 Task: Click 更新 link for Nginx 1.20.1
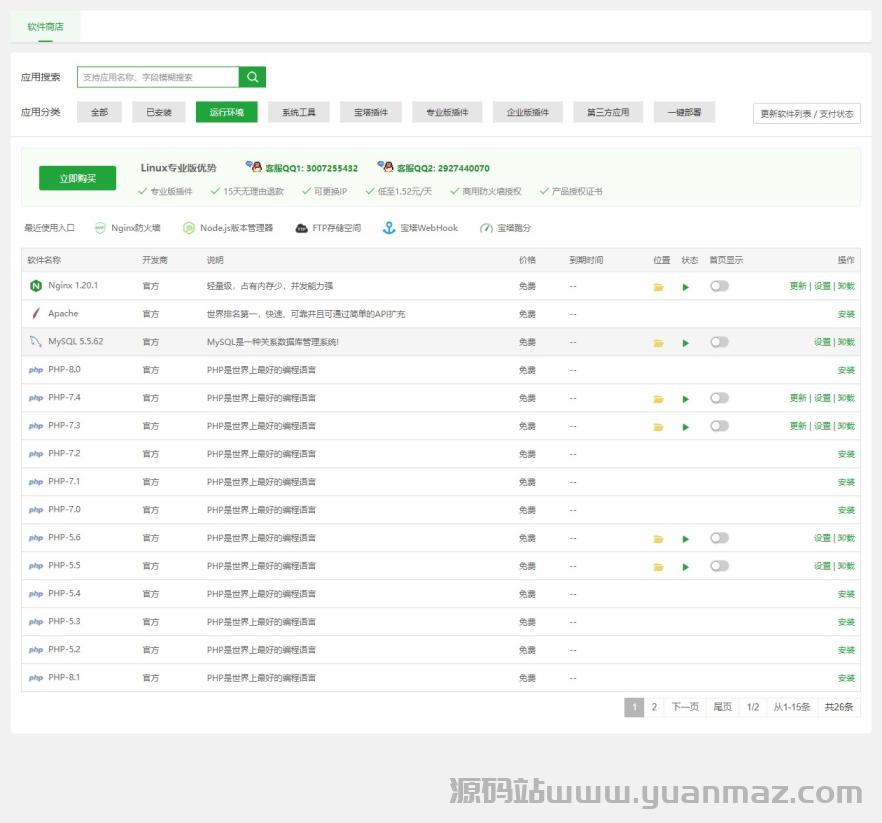click(798, 286)
